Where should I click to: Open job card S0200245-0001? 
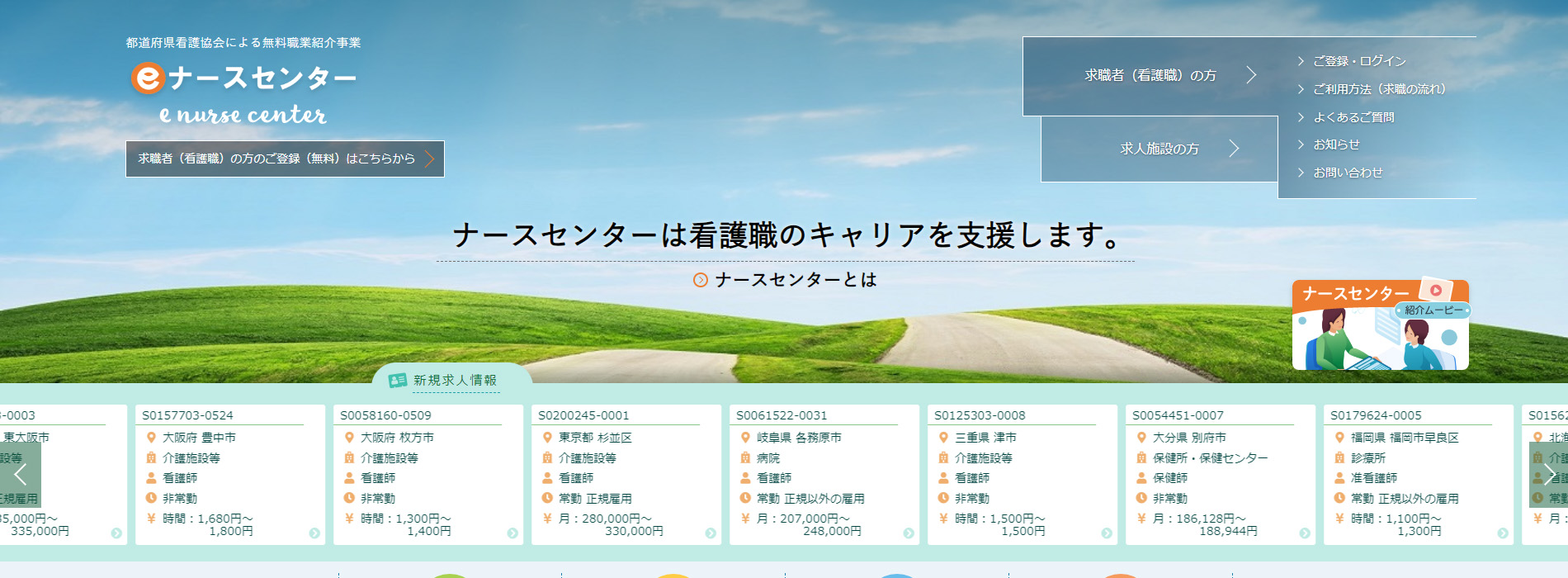point(626,475)
